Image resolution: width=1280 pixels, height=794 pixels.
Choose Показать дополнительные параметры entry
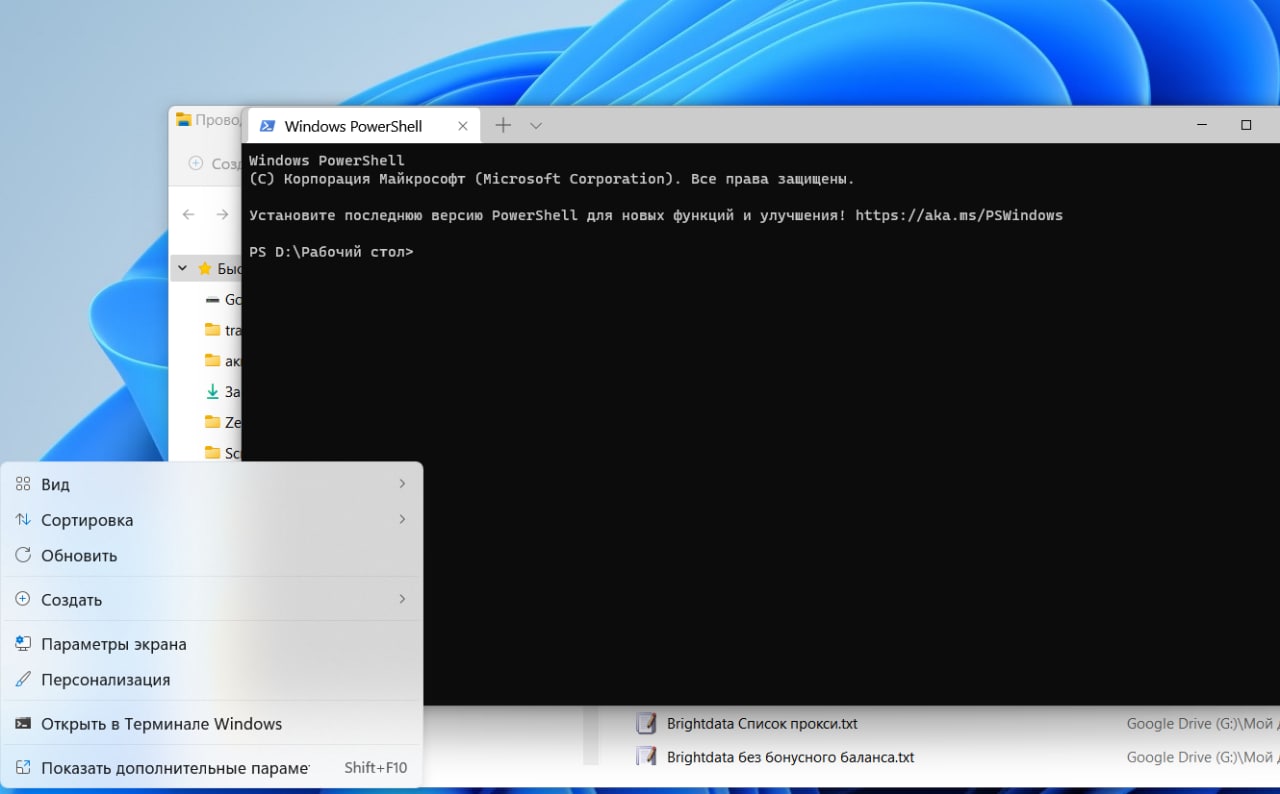(212, 768)
